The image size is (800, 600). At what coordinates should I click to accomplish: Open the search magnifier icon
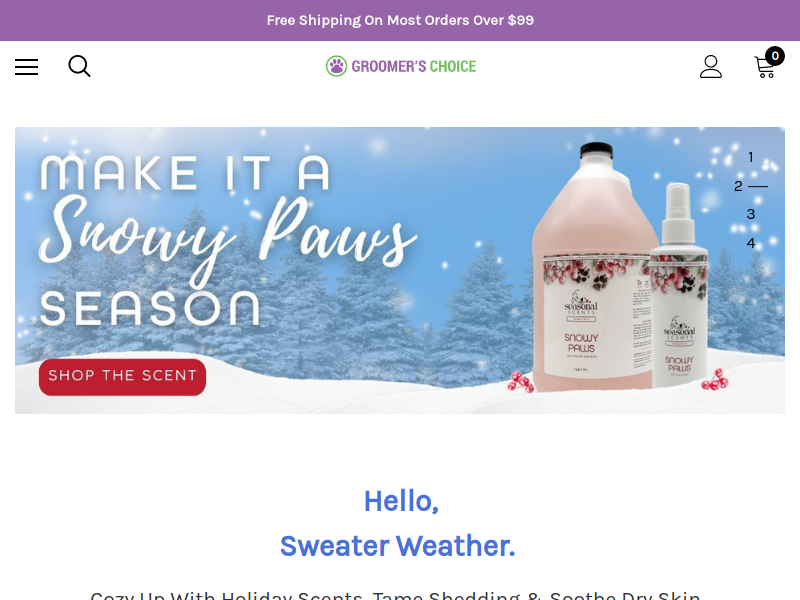(80, 66)
